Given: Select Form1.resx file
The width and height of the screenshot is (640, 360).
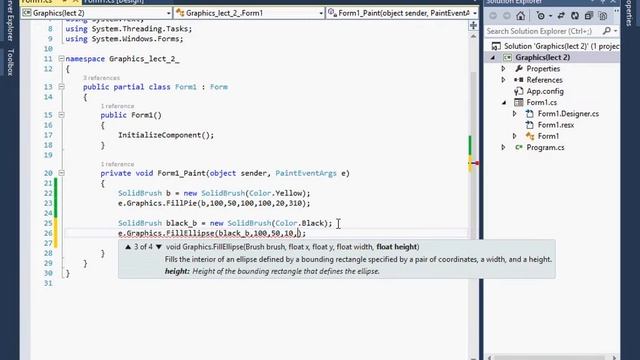Looking at the screenshot, I should pos(556,125).
